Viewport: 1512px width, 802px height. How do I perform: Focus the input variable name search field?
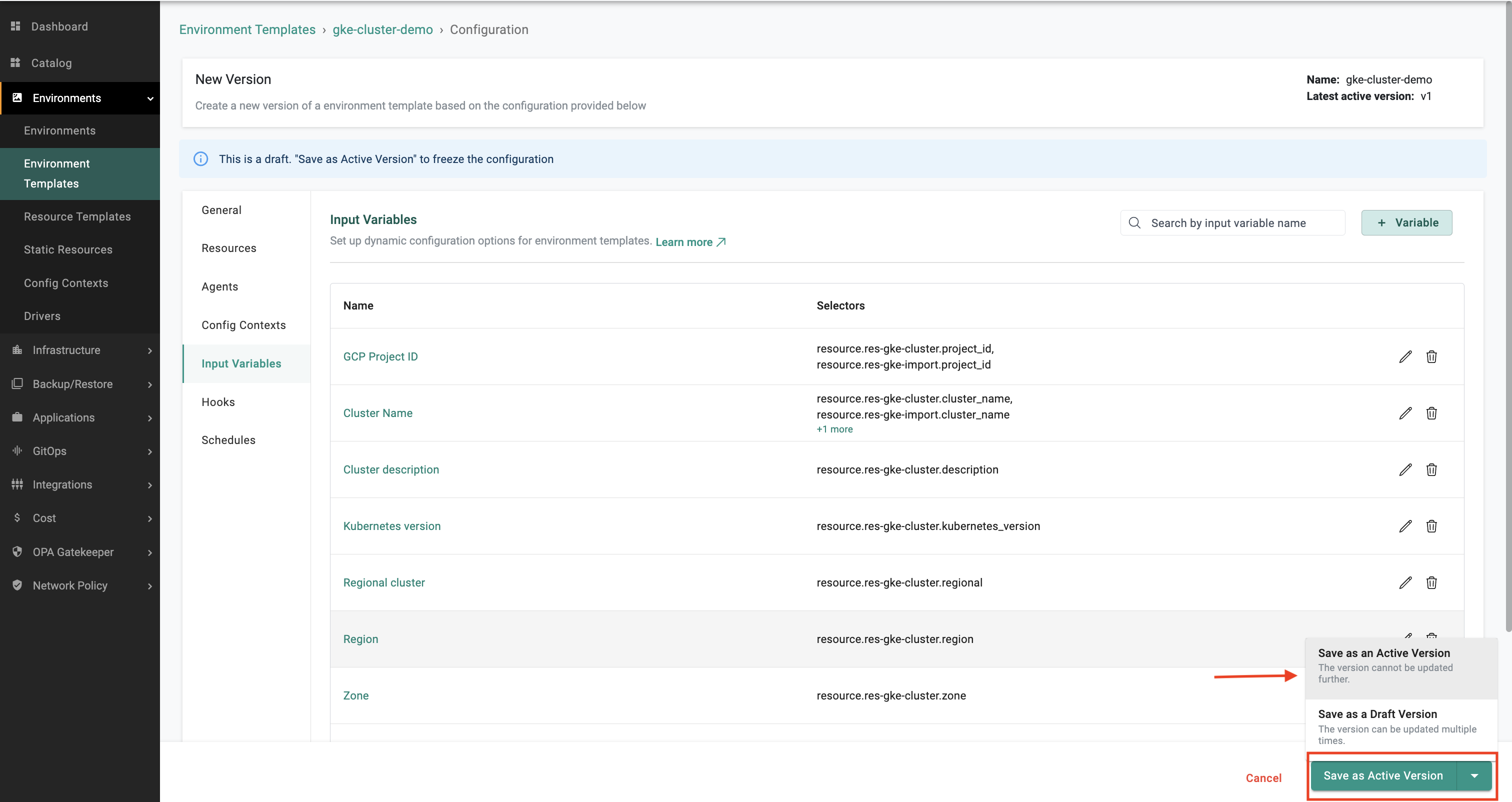pos(1232,223)
